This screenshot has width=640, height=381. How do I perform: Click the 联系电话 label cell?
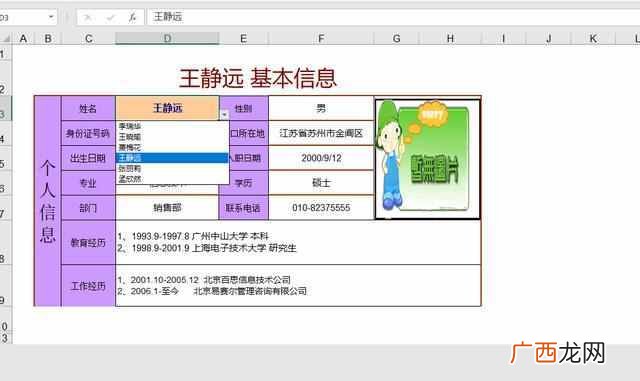[244, 208]
